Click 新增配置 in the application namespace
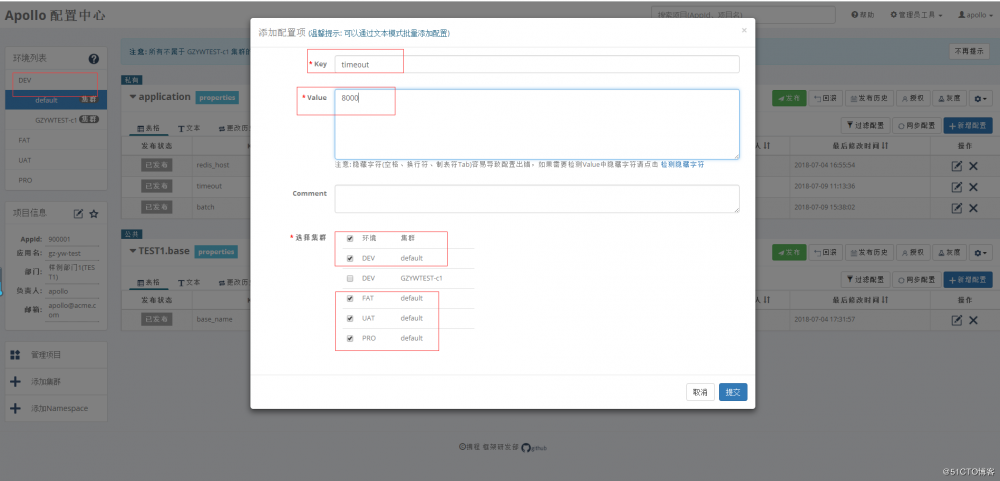Image resolution: width=1000 pixels, height=481 pixels. (x=967, y=126)
